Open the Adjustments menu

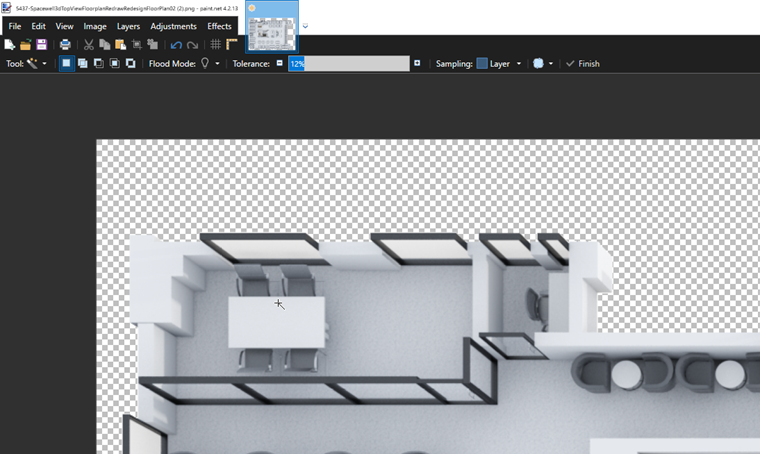[173, 26]
